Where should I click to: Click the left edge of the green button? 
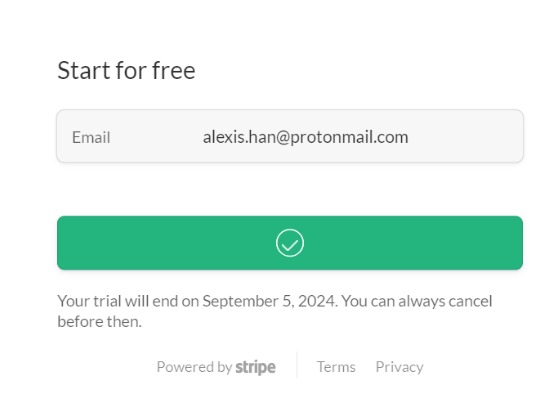[x=62, y=243]
